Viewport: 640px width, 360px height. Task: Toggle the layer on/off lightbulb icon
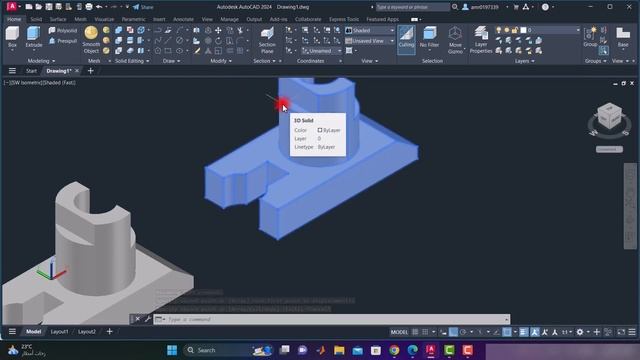click(x=498, y=30)
